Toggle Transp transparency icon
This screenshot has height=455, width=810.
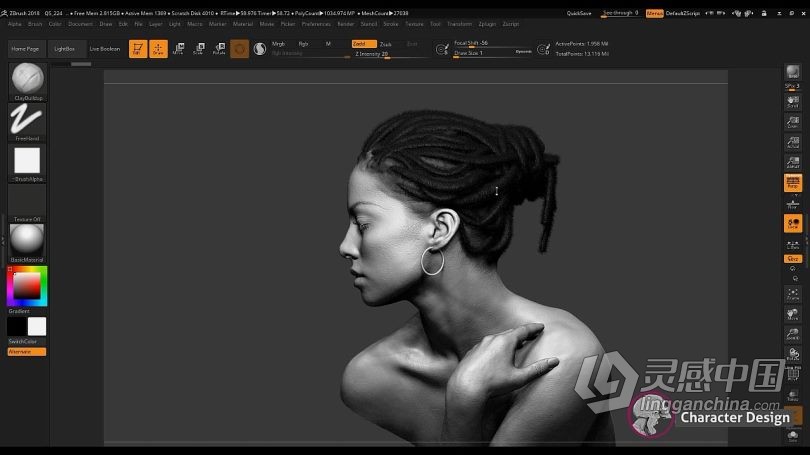793,396
